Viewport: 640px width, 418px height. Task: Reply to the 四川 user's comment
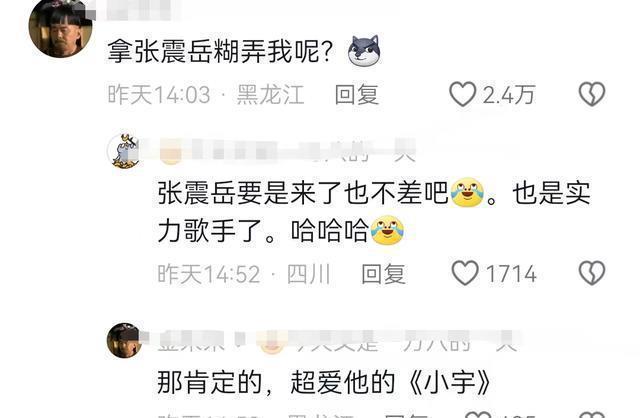tap(383, 273)
